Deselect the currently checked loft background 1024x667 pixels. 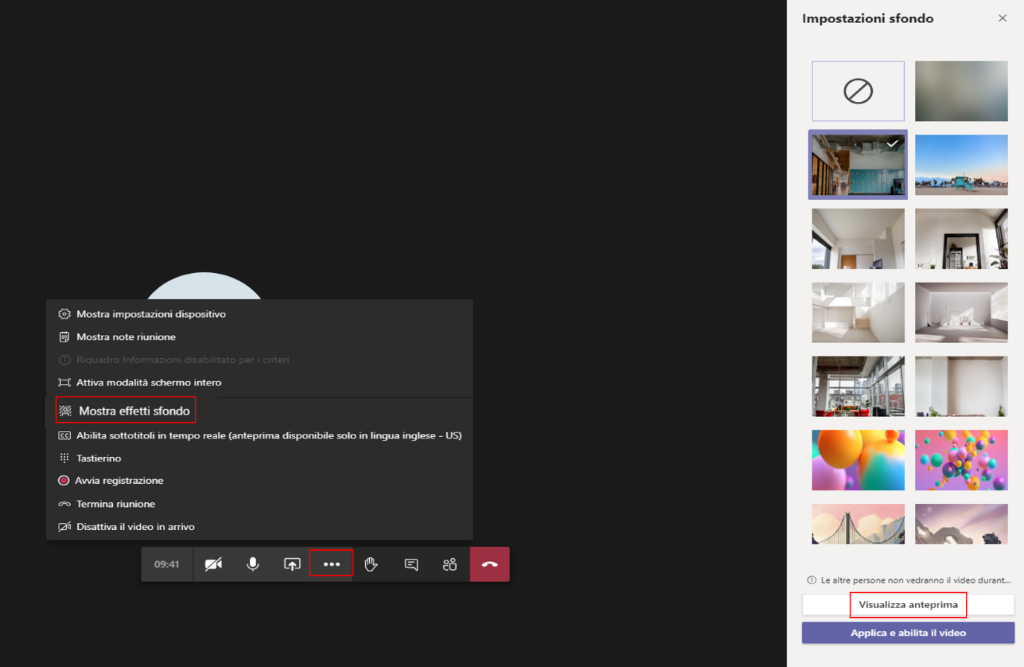(857, 164)
